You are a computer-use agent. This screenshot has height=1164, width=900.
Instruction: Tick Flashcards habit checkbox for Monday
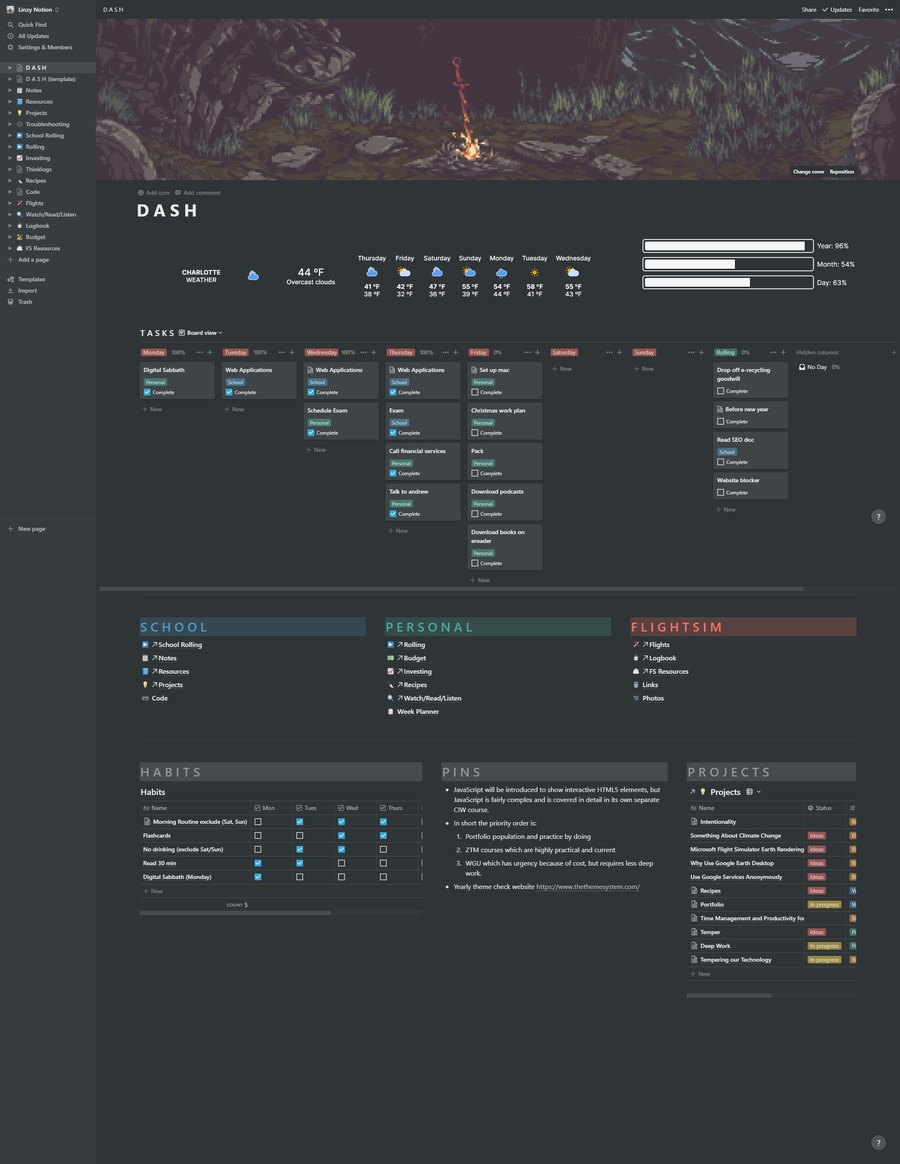(258, 835)
